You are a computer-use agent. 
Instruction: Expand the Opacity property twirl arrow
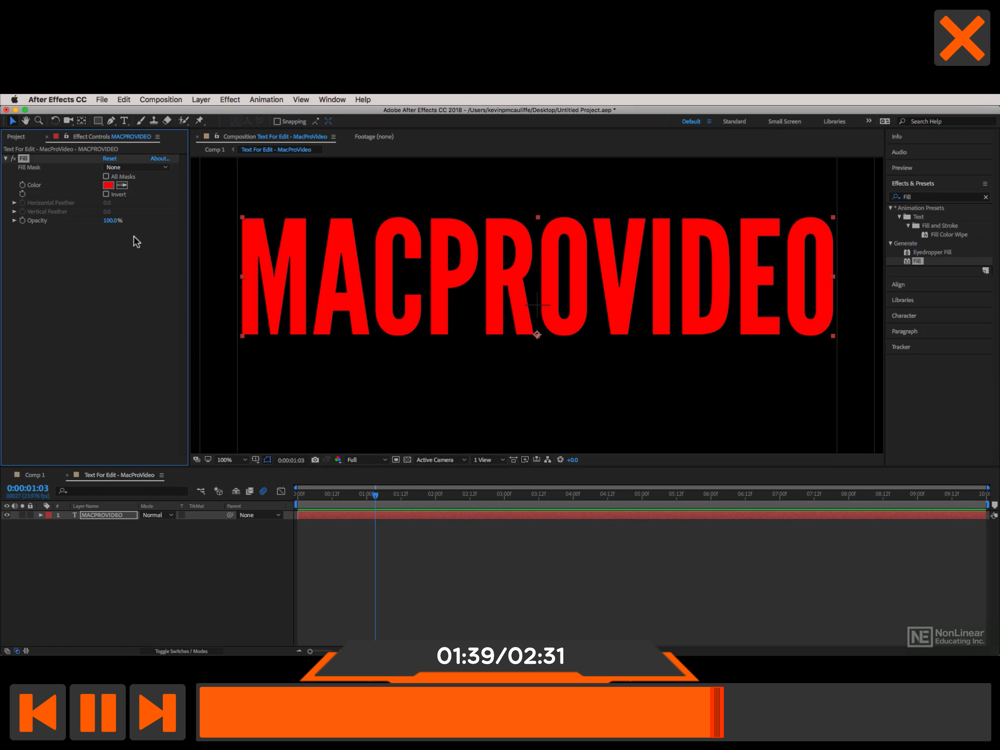pos(14,221)
